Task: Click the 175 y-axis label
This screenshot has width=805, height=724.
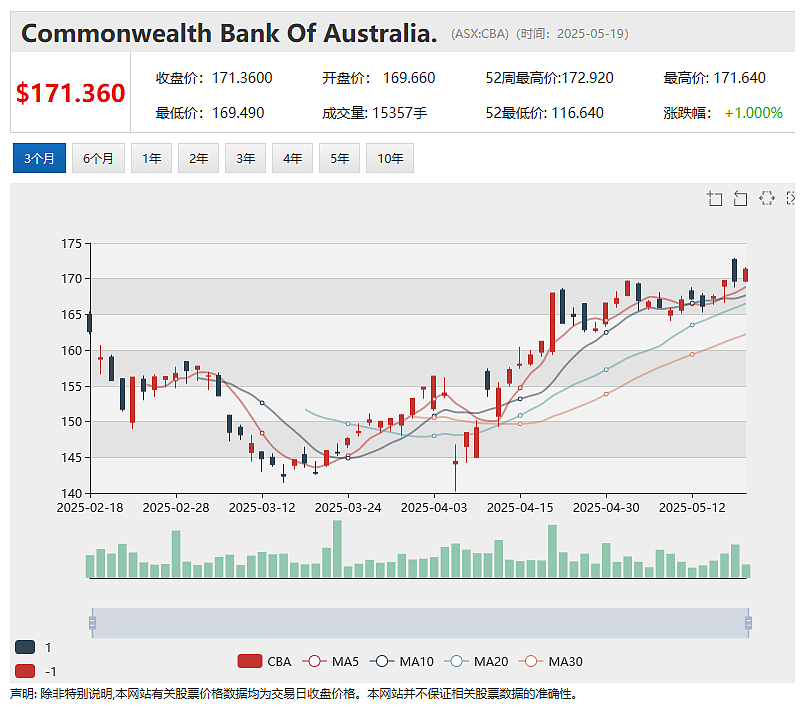Action: coord(71,243)
